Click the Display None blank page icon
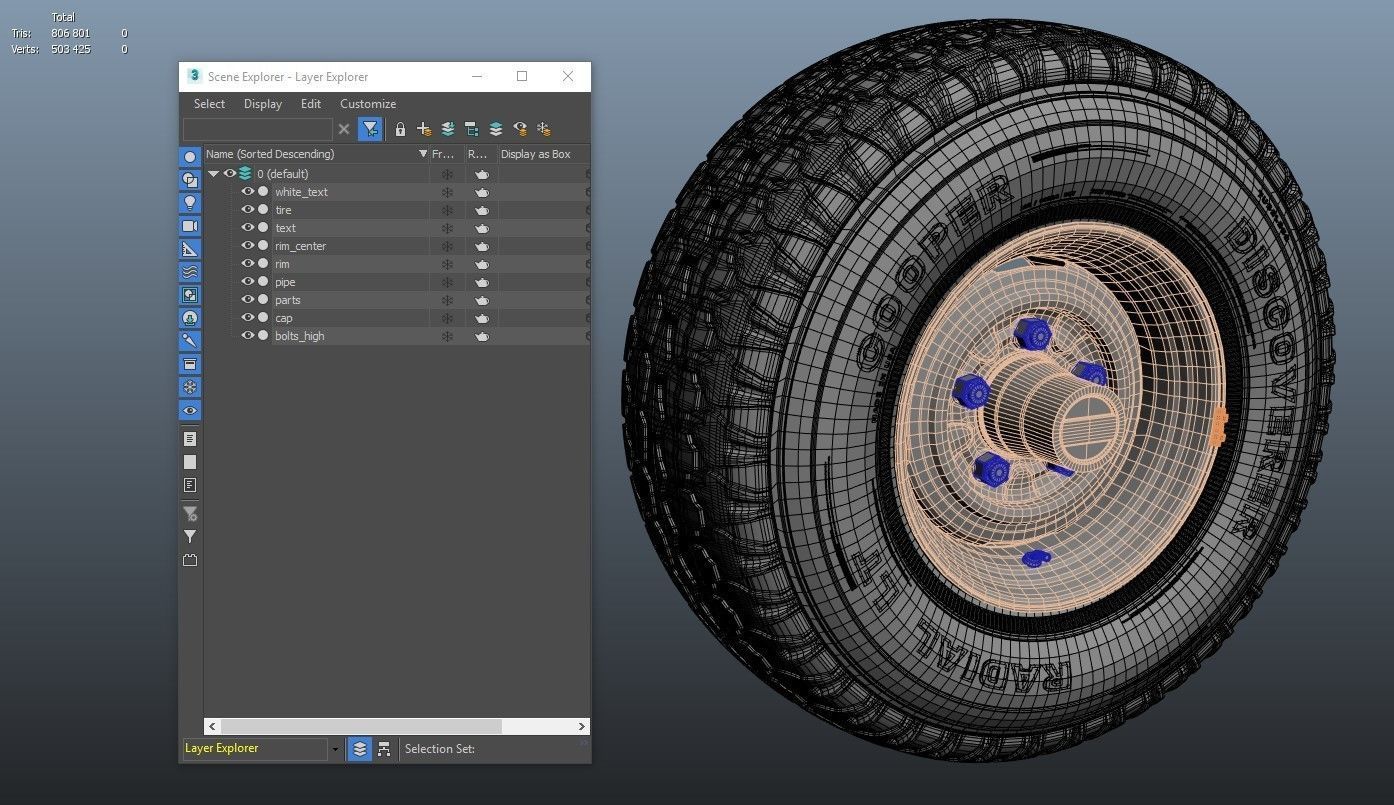 (190, 462)
